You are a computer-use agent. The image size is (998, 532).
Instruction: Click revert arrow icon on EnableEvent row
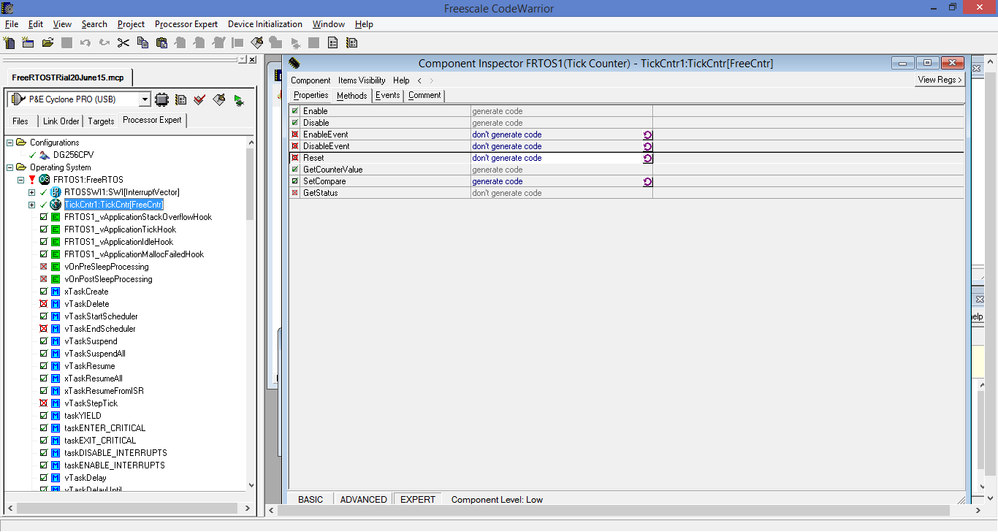coord(647,135)
